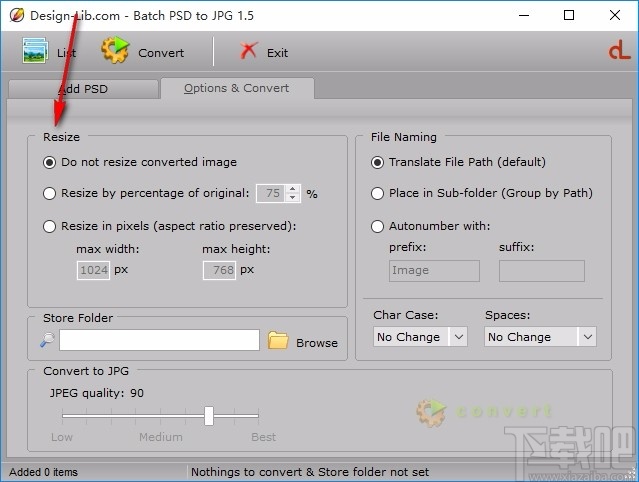Click the max height field showing 768
The width and height of the screenshot is (639, 482).
point(219,270)
